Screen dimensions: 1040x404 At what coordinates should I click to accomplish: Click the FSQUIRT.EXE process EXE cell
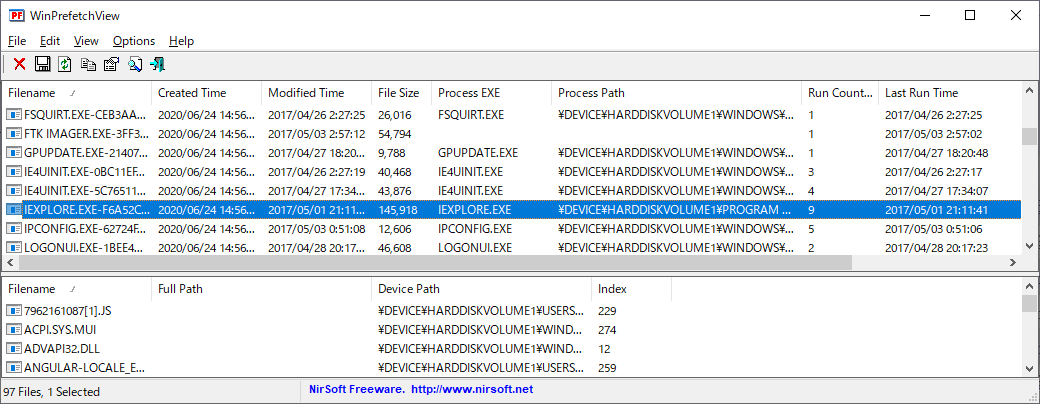point(471,115)
